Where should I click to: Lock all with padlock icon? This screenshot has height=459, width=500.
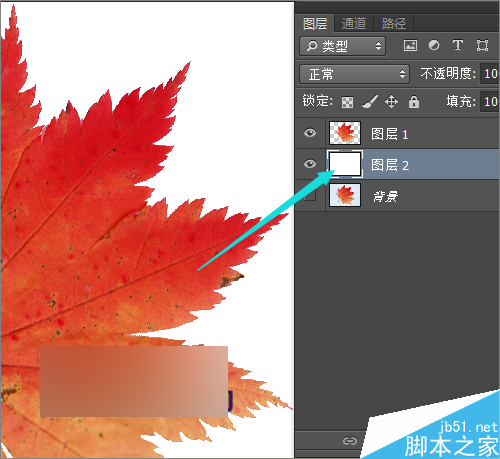click(x=414, y=102)
